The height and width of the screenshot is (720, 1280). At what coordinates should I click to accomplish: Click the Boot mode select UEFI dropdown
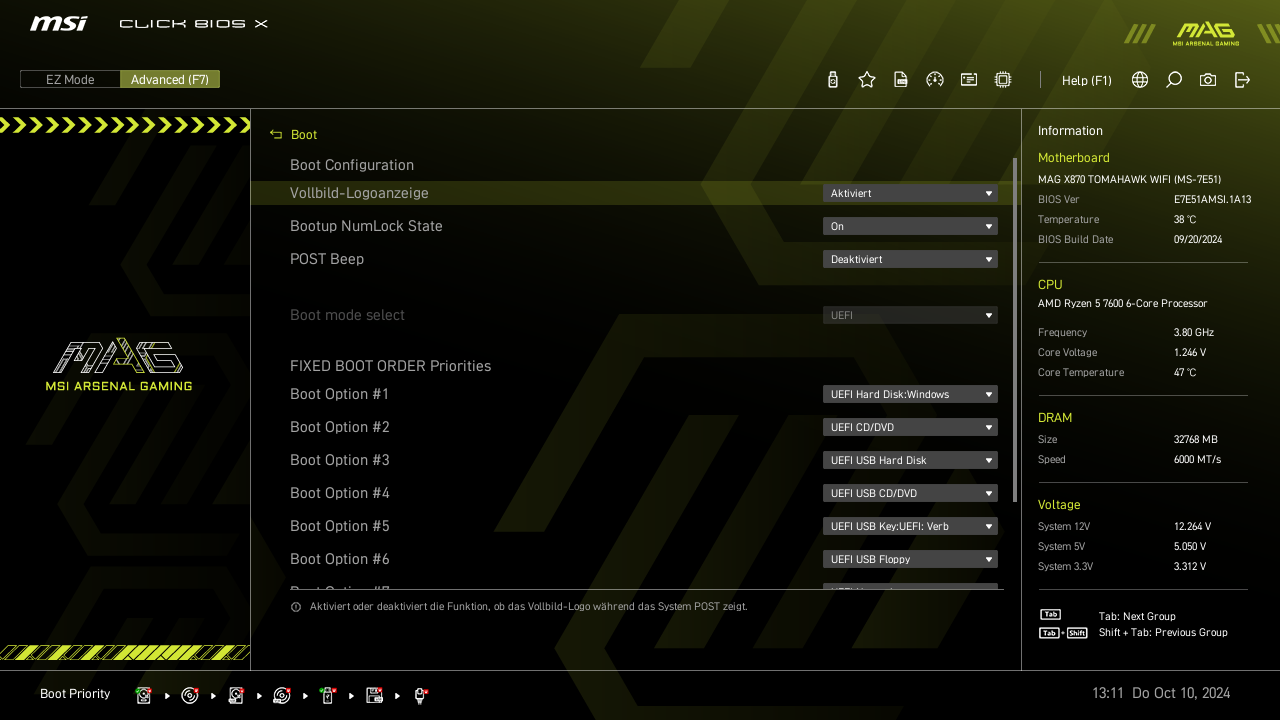pos(910,315)
